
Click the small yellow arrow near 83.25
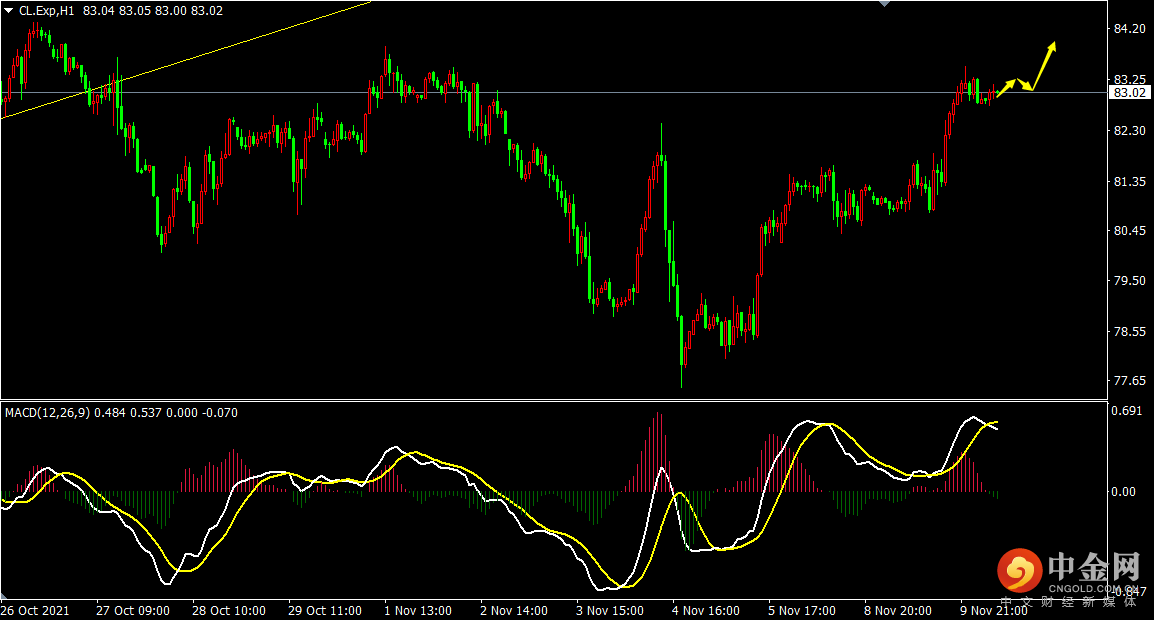click(x=1007, y=88)
